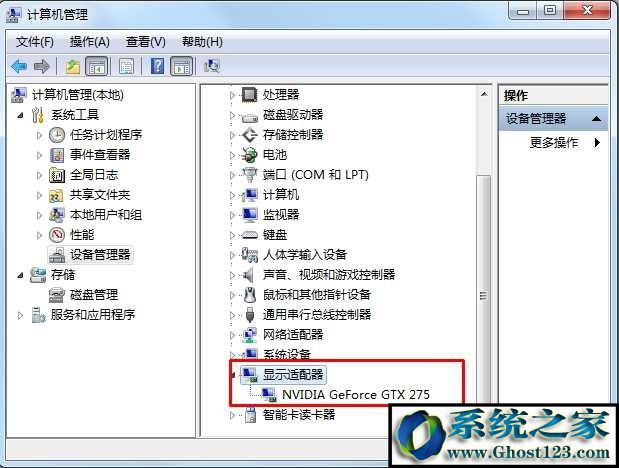The height and width of the screenshot is (468, 619).
Task: Open the 查看(V) menu
Action: [146, 41]
